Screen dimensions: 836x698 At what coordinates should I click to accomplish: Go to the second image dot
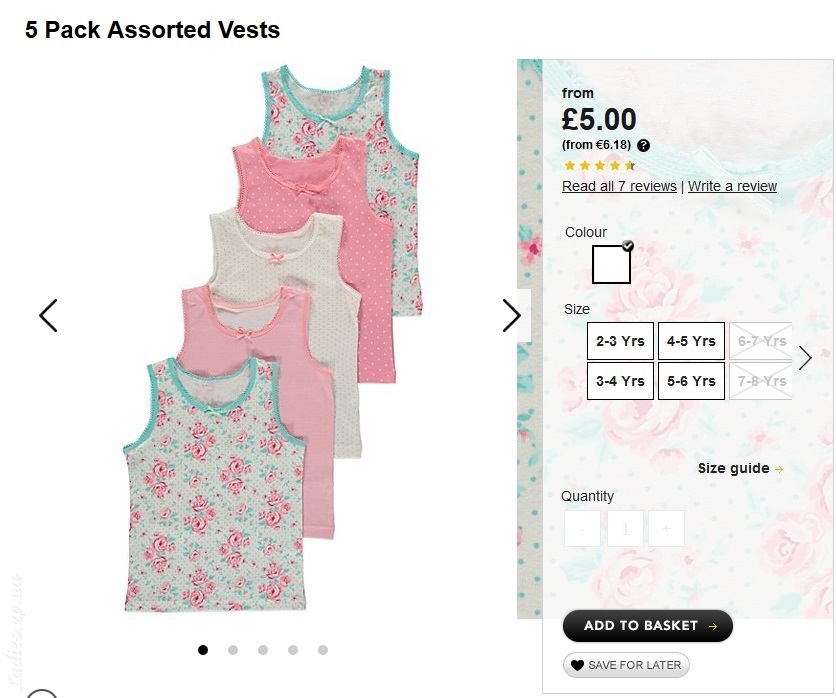point(233,650)
